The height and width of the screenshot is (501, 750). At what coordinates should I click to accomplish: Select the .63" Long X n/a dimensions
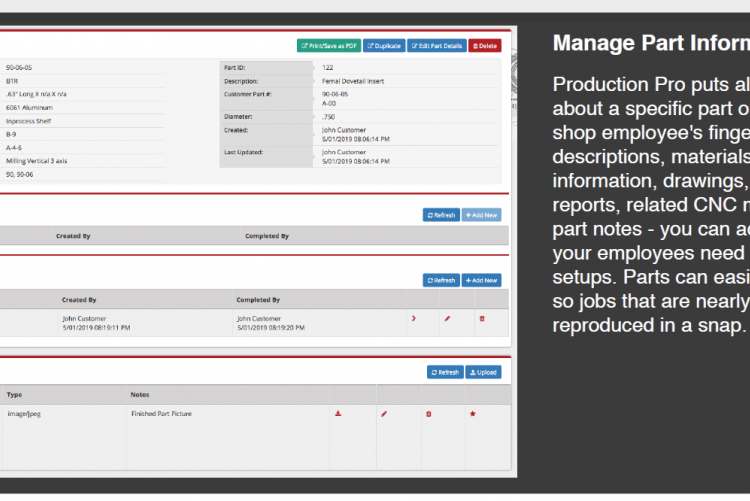36,94
